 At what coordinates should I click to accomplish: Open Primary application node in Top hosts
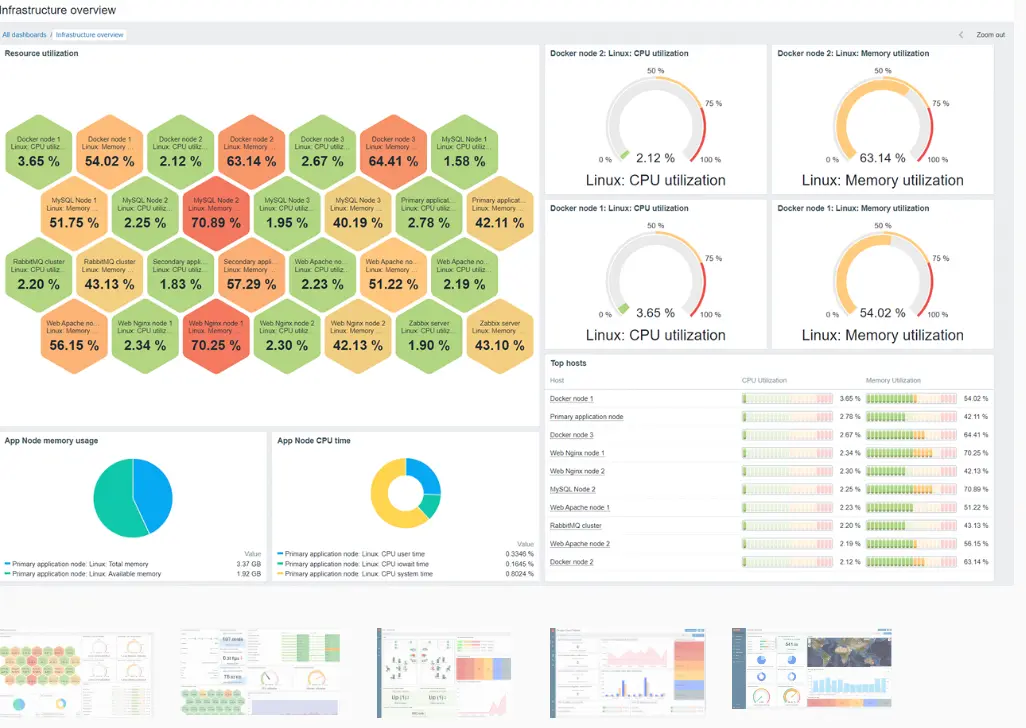pyautogui.click(x=586, y=417)
